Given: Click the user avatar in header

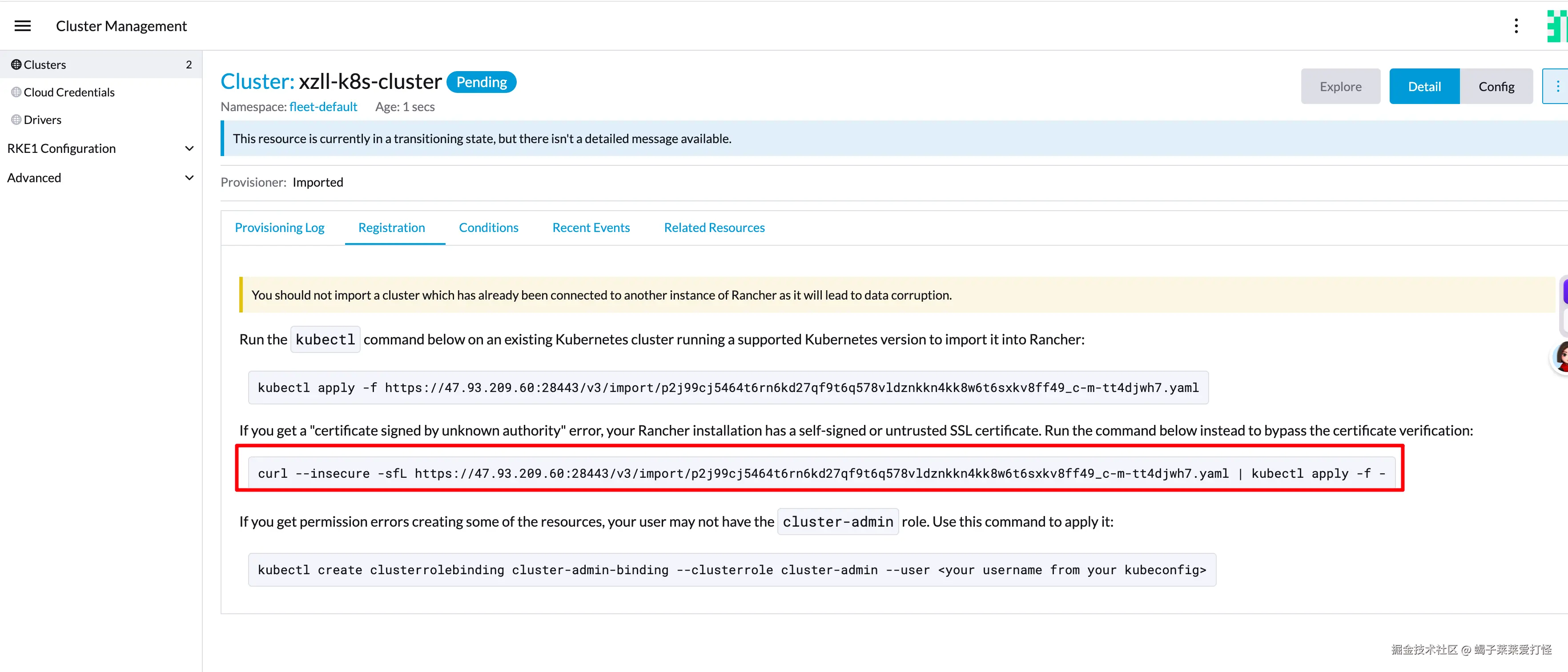Looking at the screenshot, I should (1556, 25).
